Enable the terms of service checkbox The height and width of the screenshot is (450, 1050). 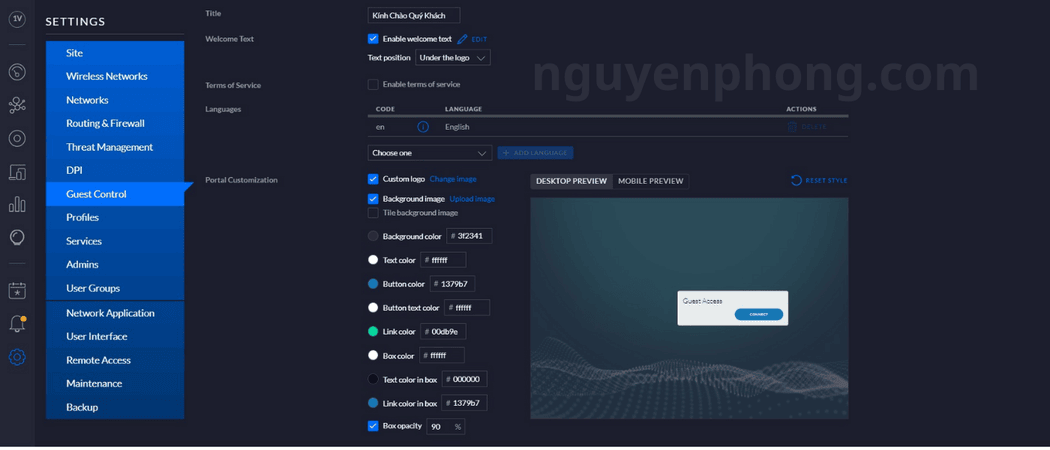pos(373,85)
